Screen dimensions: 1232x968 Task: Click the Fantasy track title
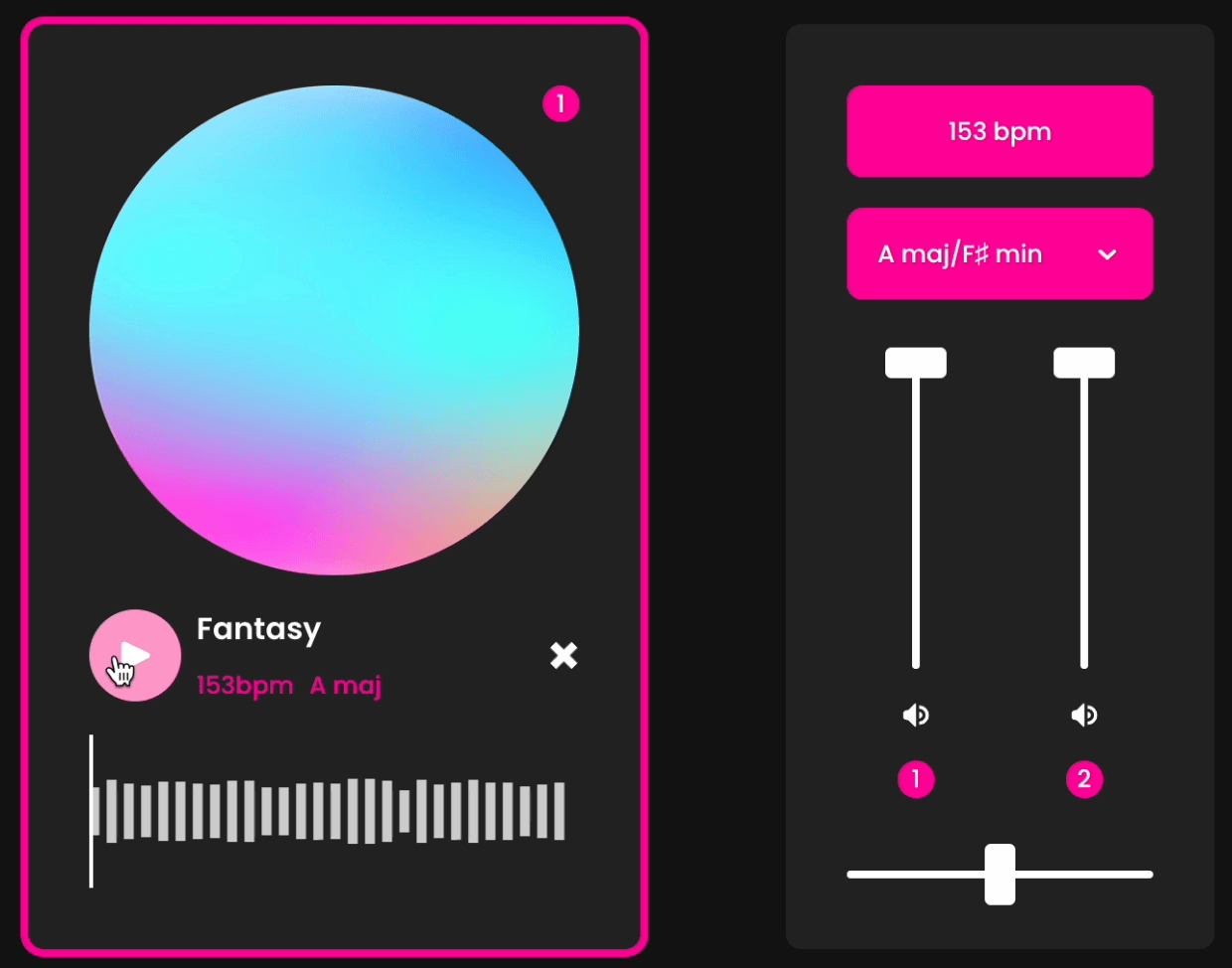pos(258,628)
